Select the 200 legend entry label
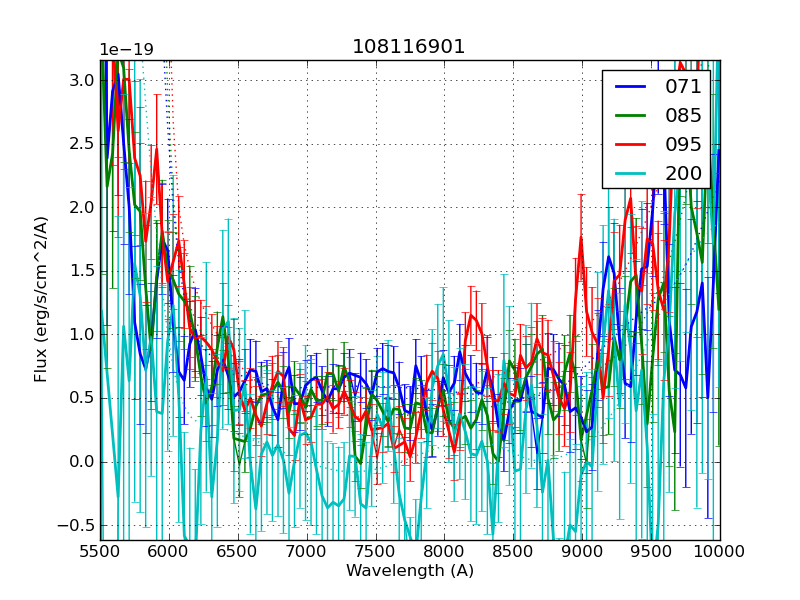This screenshot has height=600, width=800. click(x=684, y=173)
